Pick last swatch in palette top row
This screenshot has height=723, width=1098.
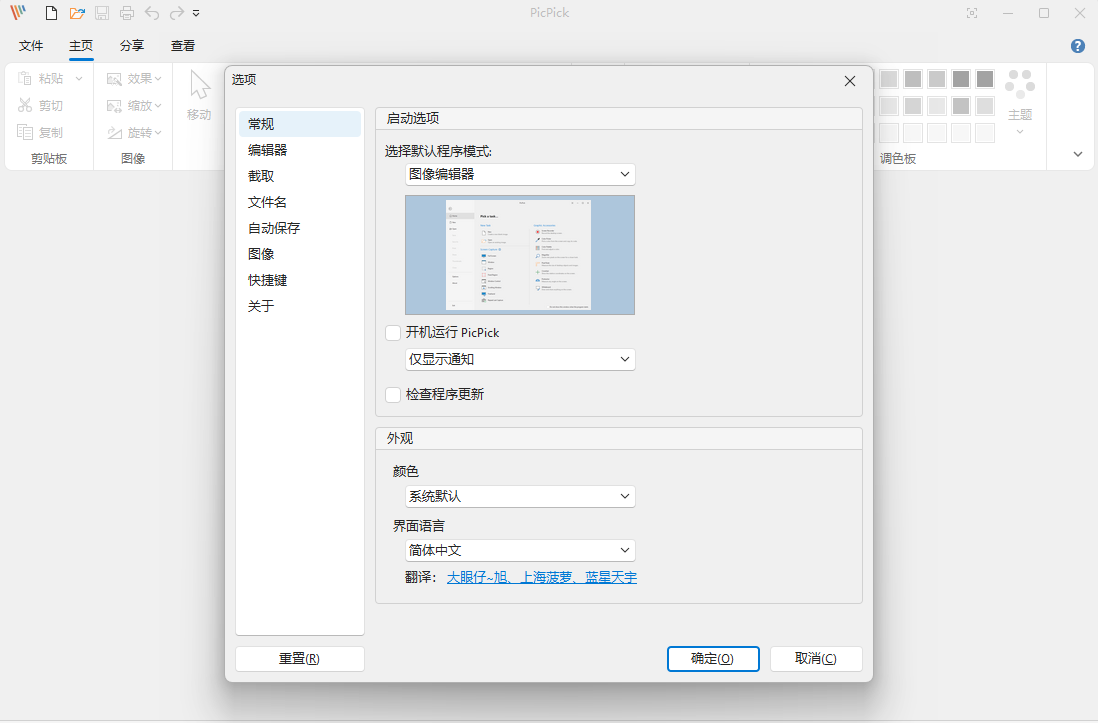985,79
